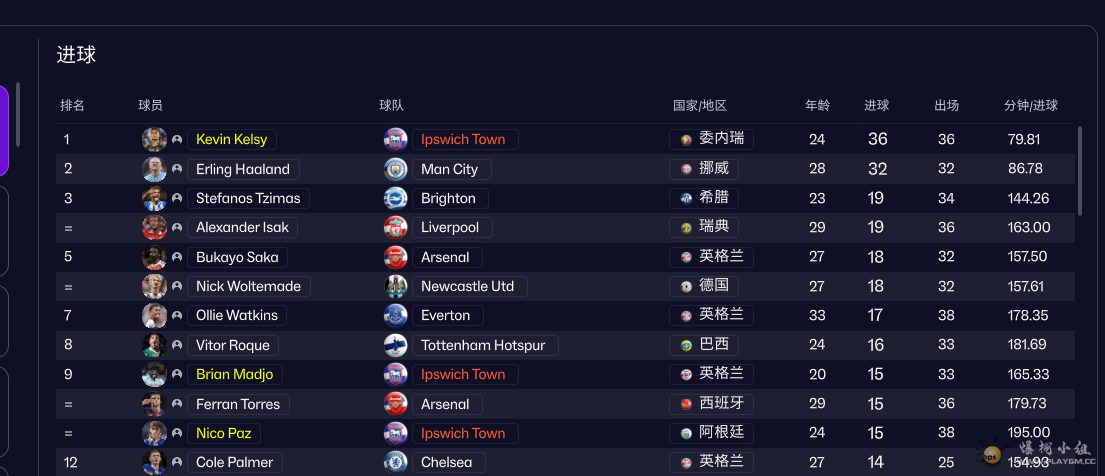Click Kevin Kelsy's player portrait
Image resolution: width=1105 pixels, height=476 pixels.
click(x=154, y=140)
